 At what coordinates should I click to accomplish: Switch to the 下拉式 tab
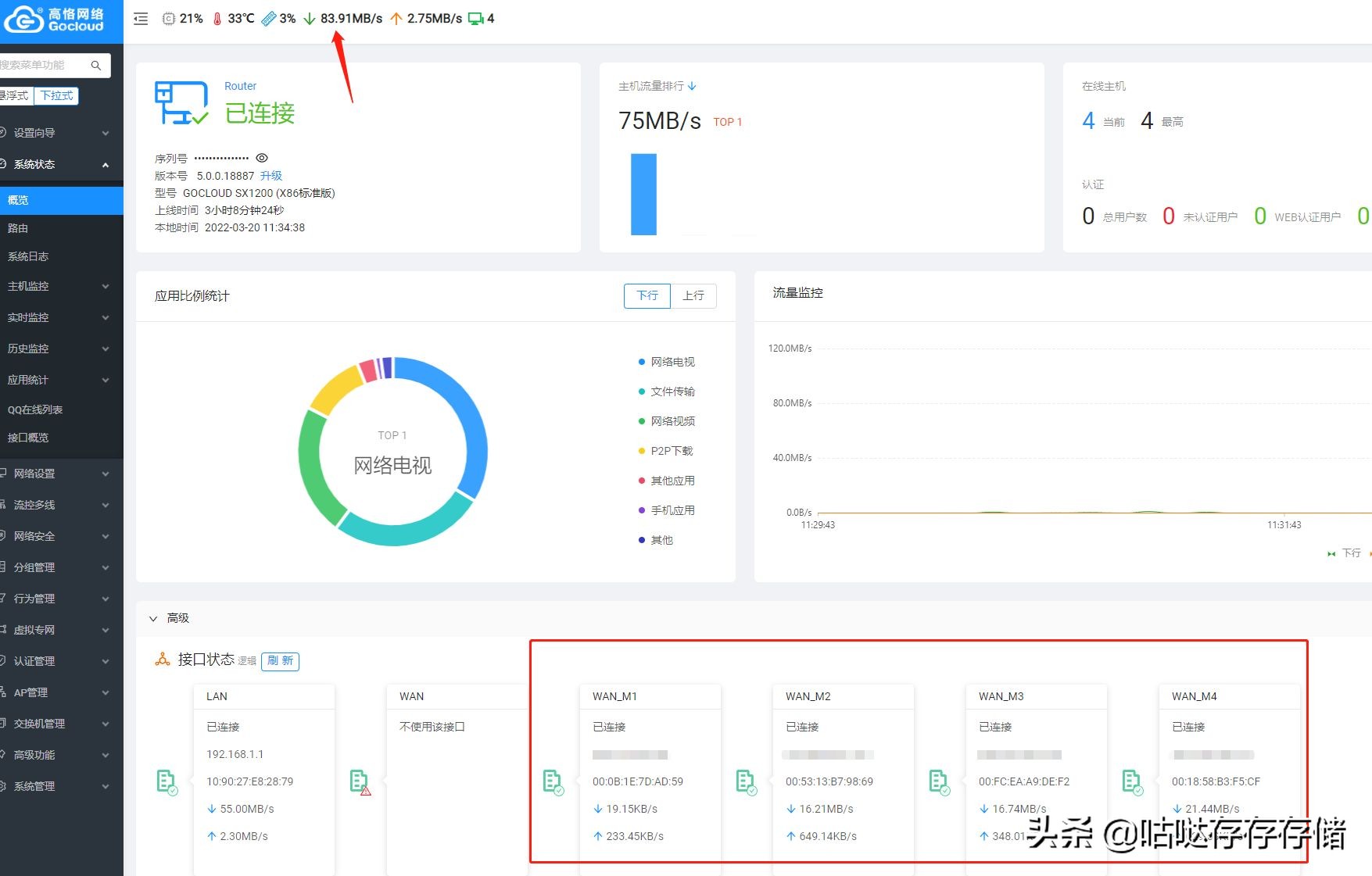click(x=56, y=95)
